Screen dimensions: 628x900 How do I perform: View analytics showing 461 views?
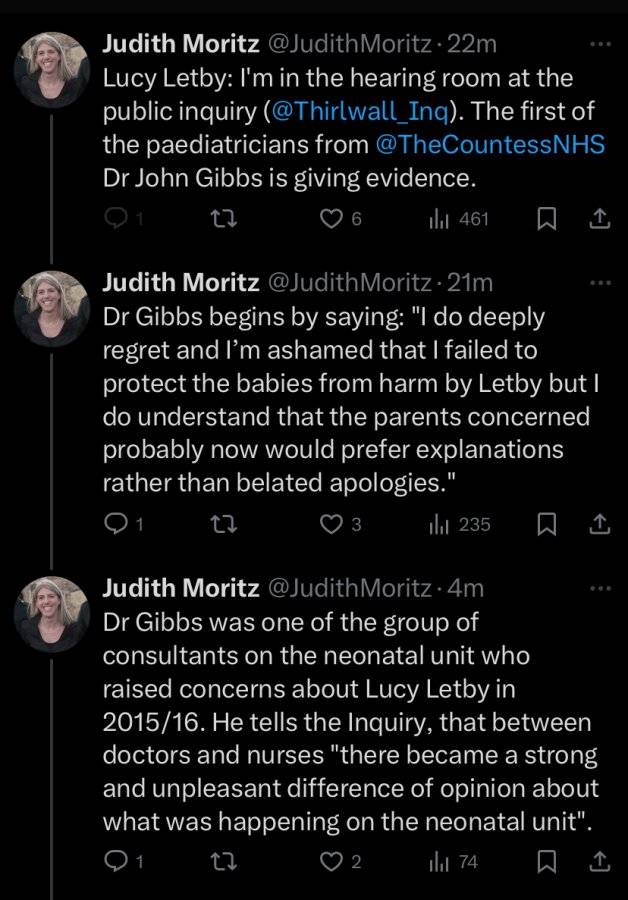459,219
